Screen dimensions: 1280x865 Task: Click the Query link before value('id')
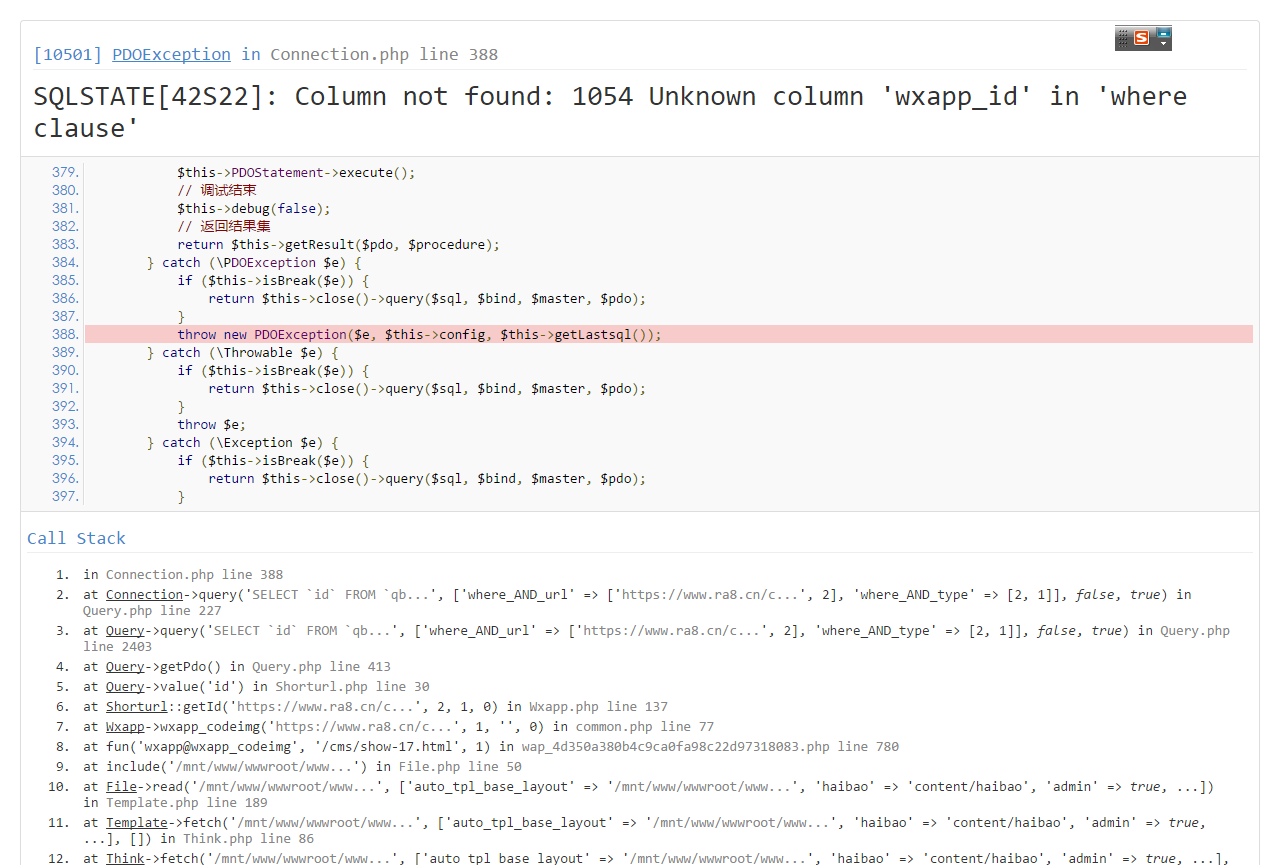pos(125,686)
